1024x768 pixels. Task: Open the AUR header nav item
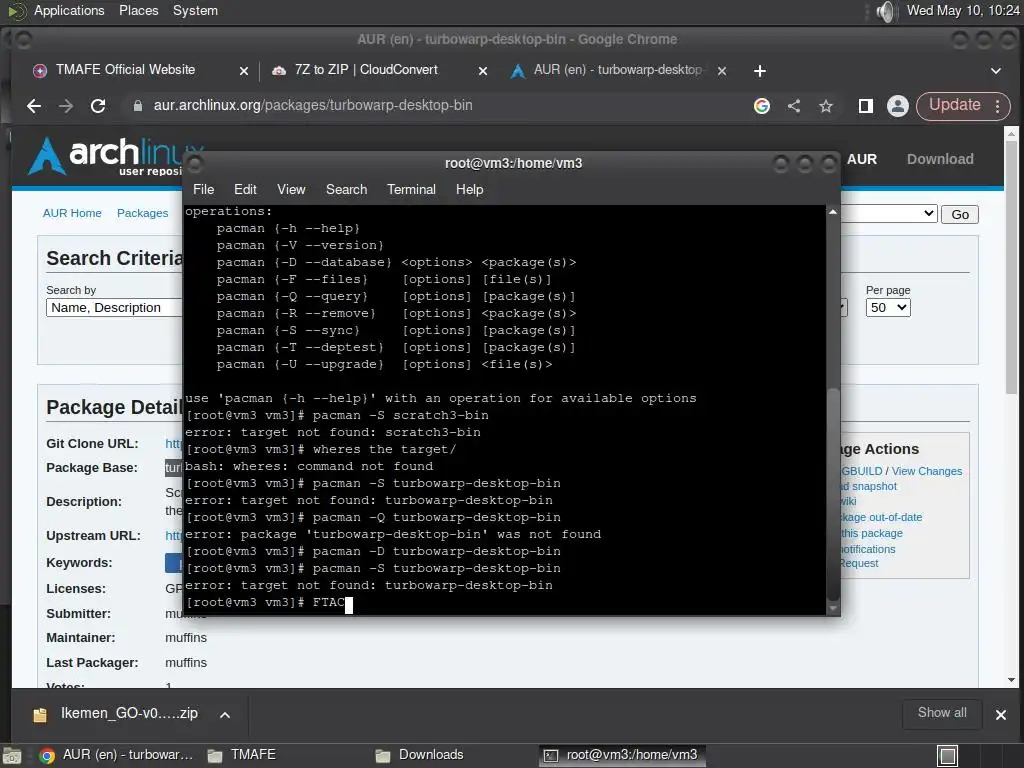click(x=861, y=159)
